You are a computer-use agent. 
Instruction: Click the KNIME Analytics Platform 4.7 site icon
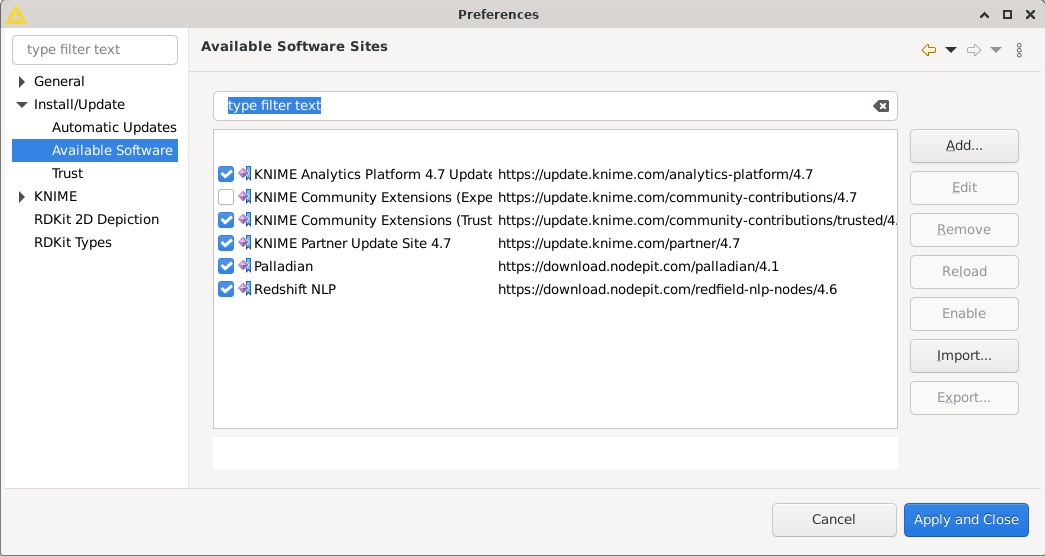click(245, 174)
